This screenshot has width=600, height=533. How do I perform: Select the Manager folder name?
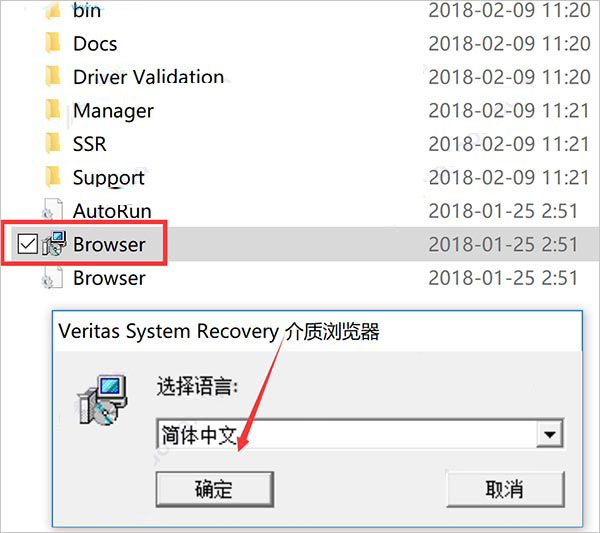(x=113, y=111)
